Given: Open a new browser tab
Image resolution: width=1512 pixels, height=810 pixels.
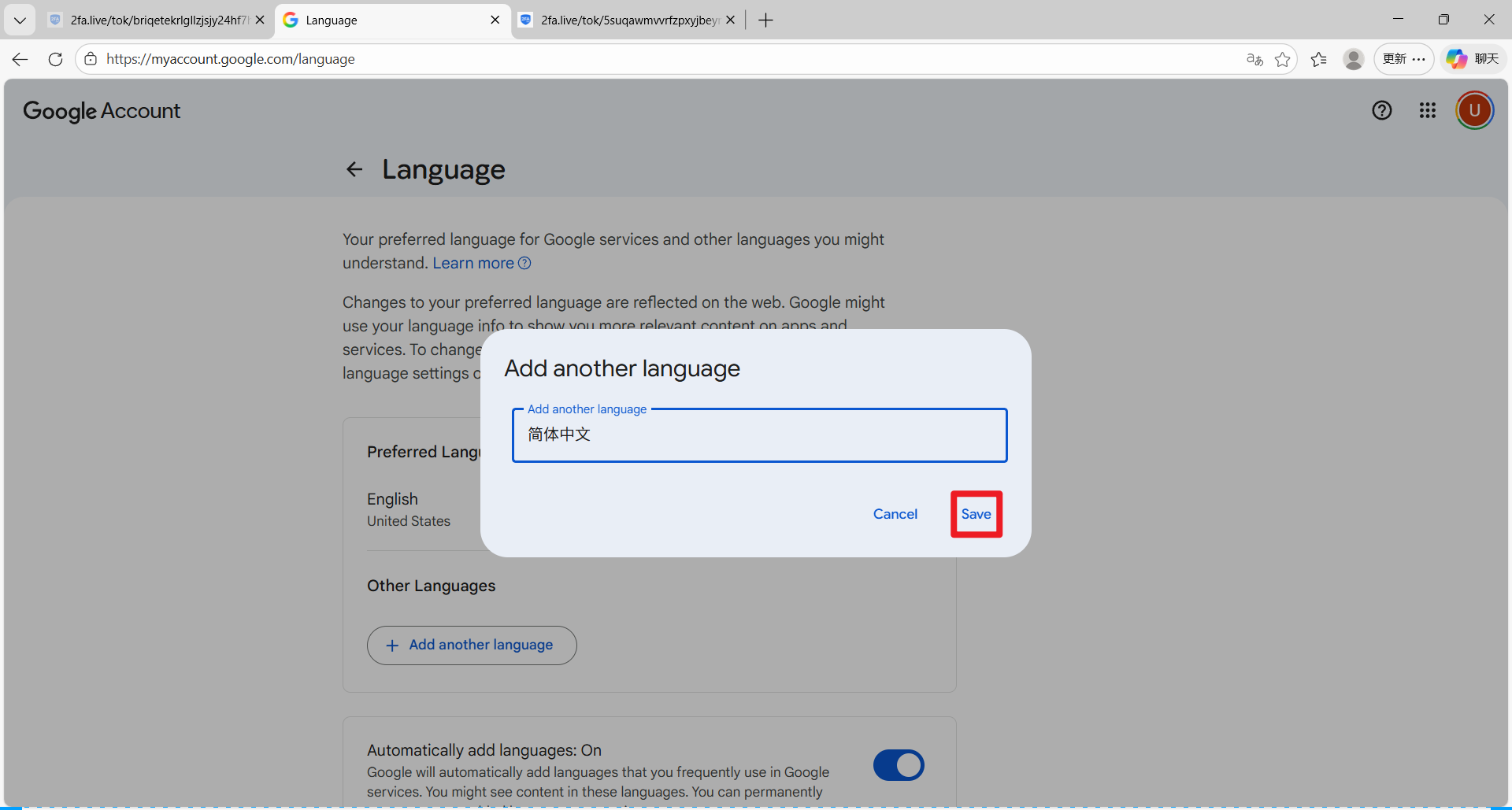Looking at the screenshot, I should pyautogui.click(x=765, y=20).
